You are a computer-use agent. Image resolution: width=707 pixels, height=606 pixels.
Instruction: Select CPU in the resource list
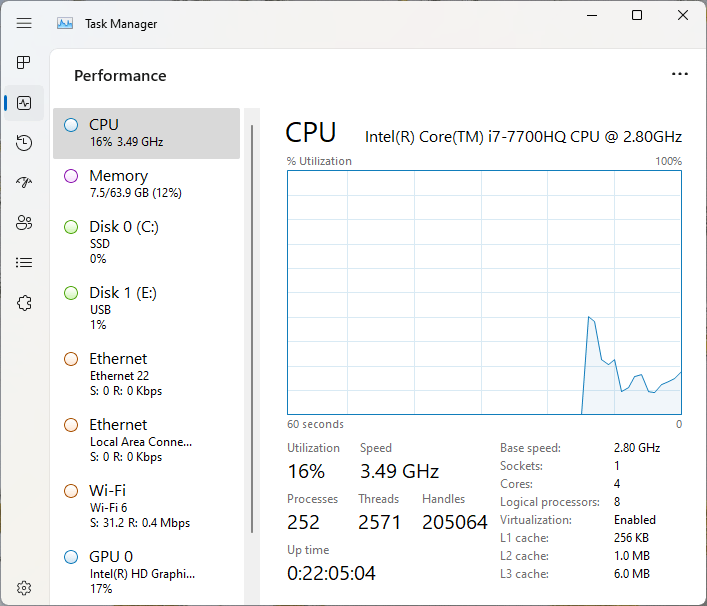(x=147, y=133)
